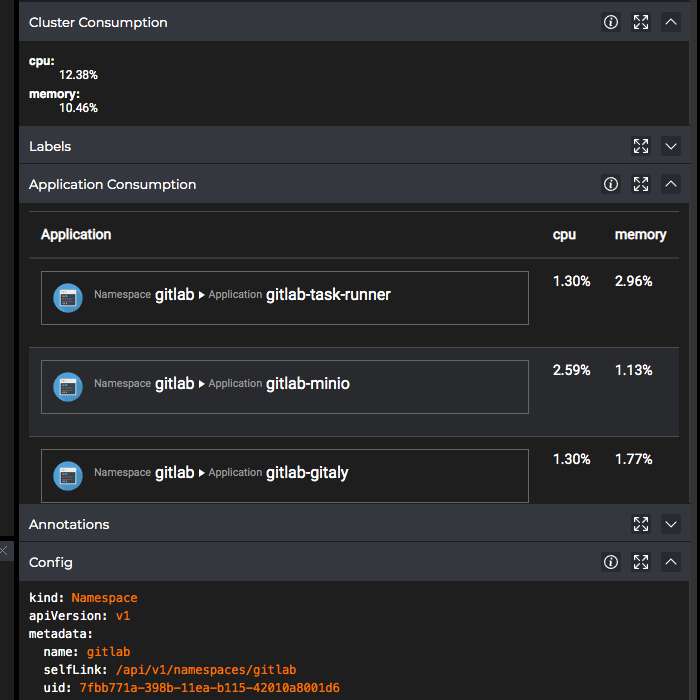Click info icon in Application Consumption header
The height and width of the screenshot is (700, 700).
[611, 184]
